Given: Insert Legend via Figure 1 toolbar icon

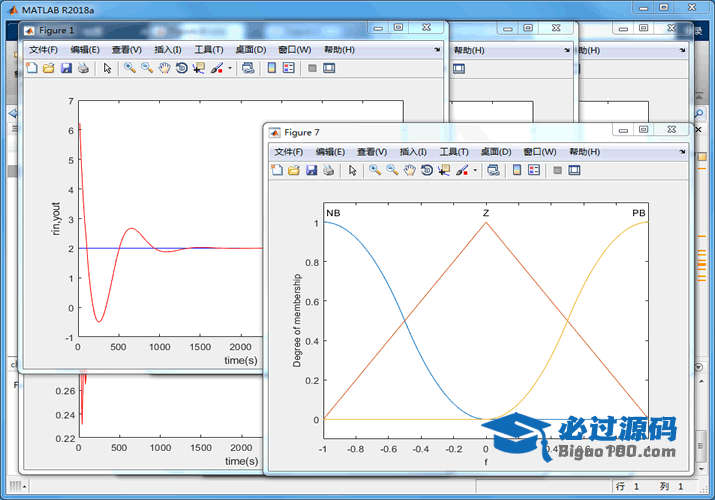Looking at the screenshot, I should (x=289, y=68).
